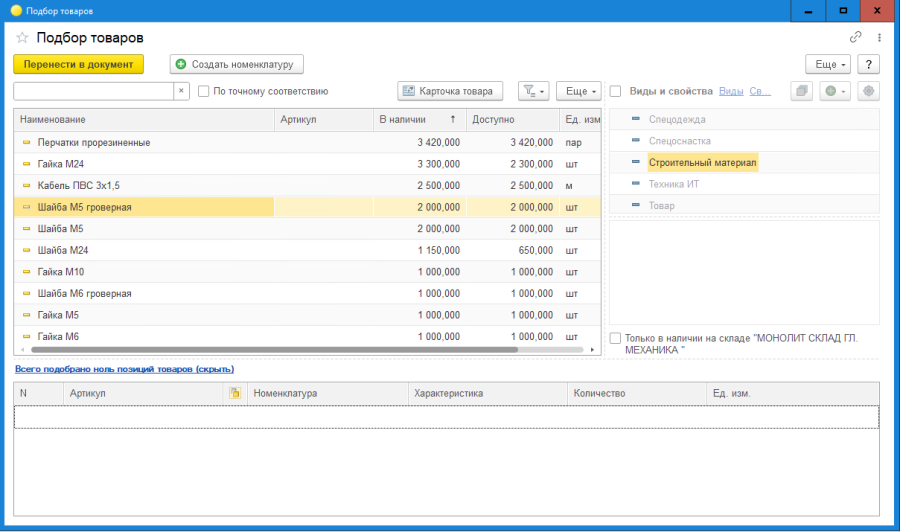Select Строительный материал in the types list
The image size is (900, 532).
coord(702,162)
